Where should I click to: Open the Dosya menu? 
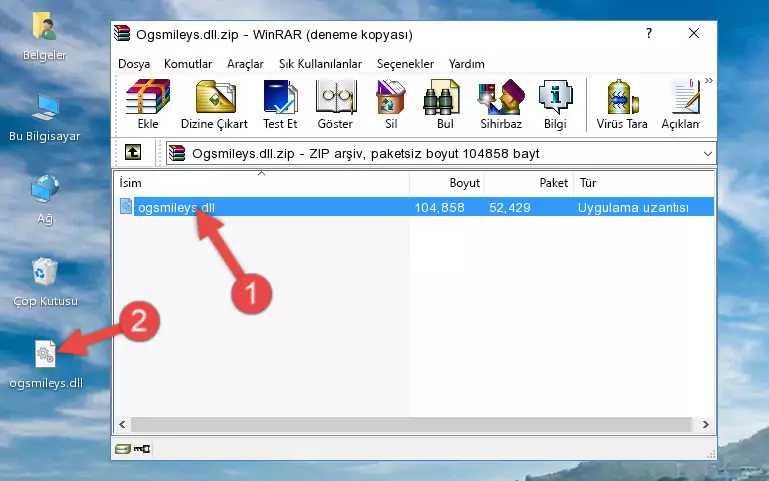point(134,64)
